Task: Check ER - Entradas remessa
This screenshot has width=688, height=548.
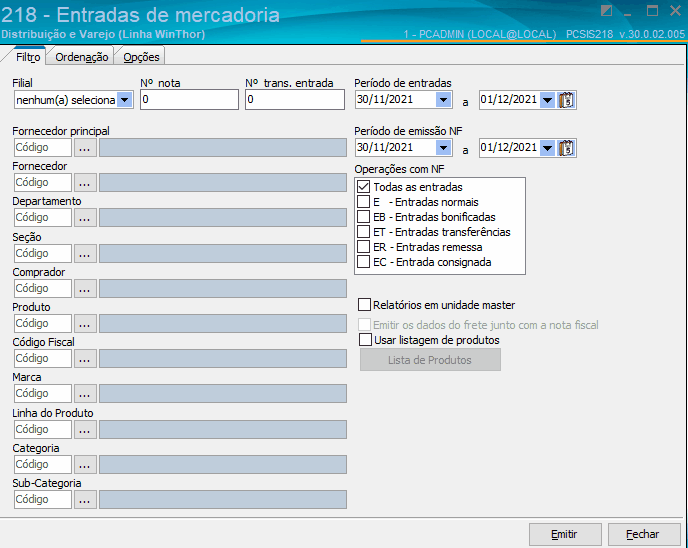Action: (363, 247)
